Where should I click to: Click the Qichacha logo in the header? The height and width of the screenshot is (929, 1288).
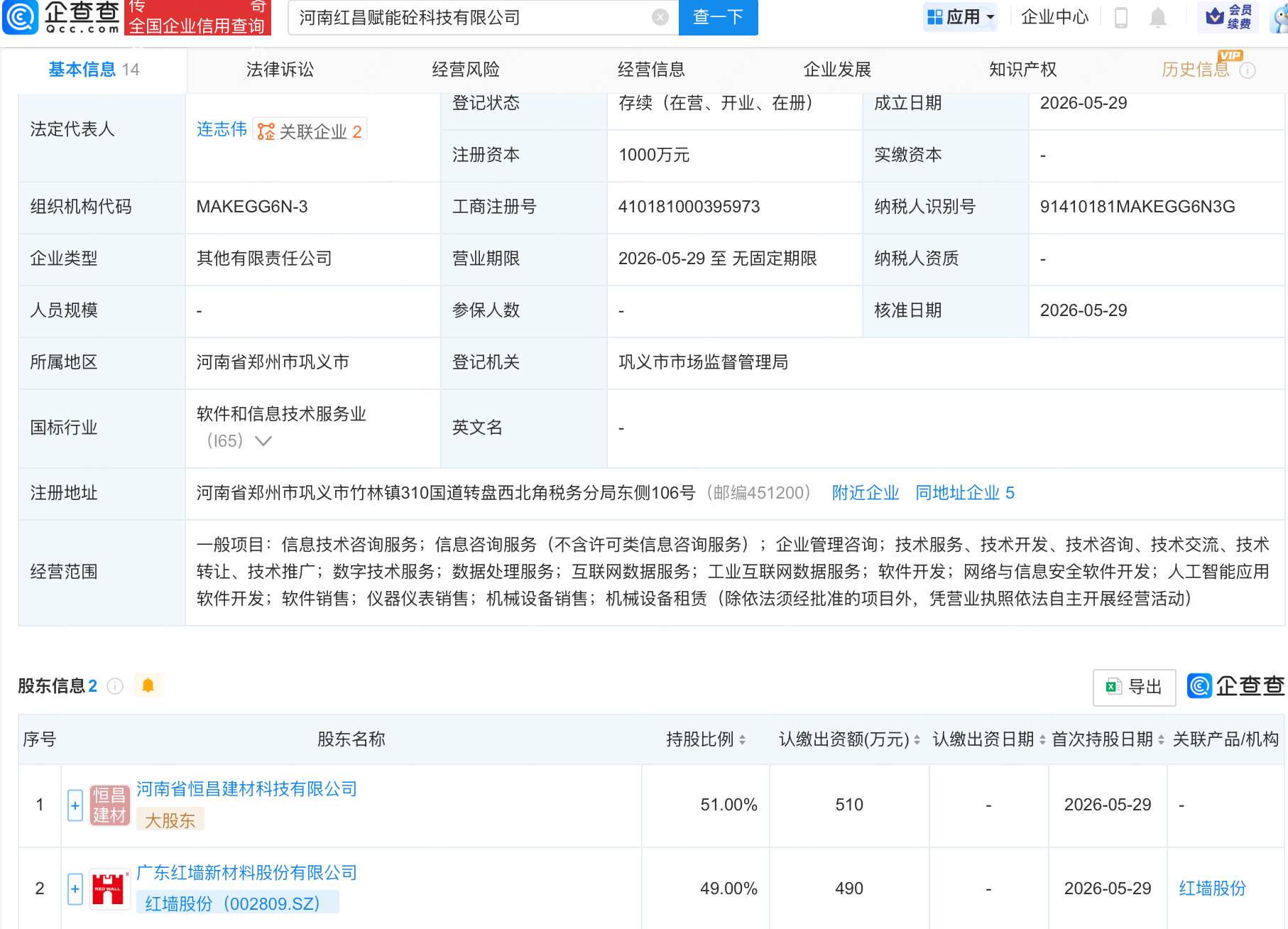[x=61, y=17]
